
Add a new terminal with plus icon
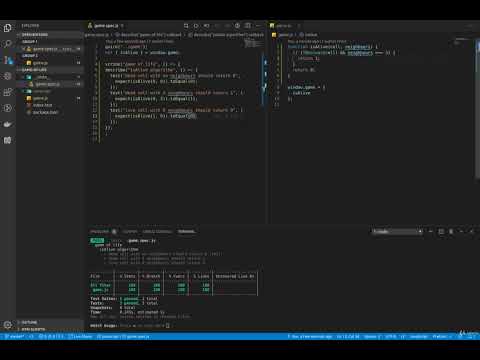(x=431, y=231)
